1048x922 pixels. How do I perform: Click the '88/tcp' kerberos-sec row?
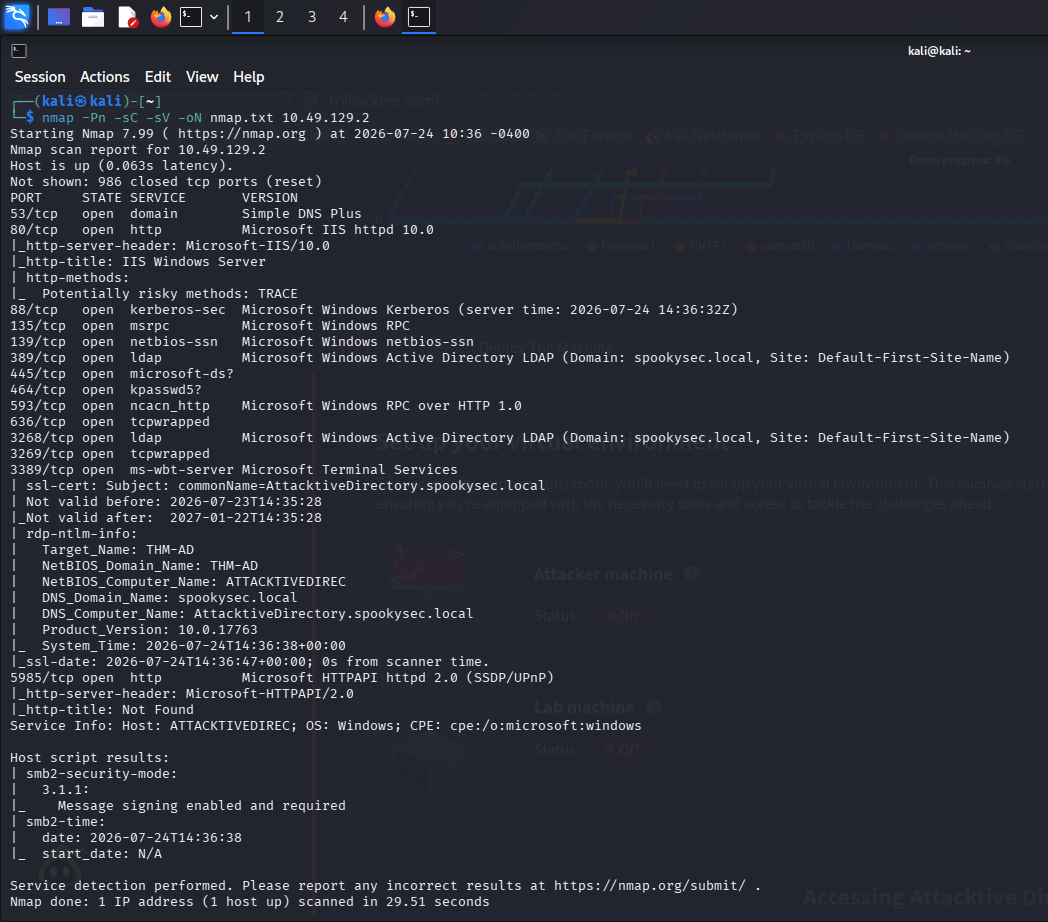374,310
